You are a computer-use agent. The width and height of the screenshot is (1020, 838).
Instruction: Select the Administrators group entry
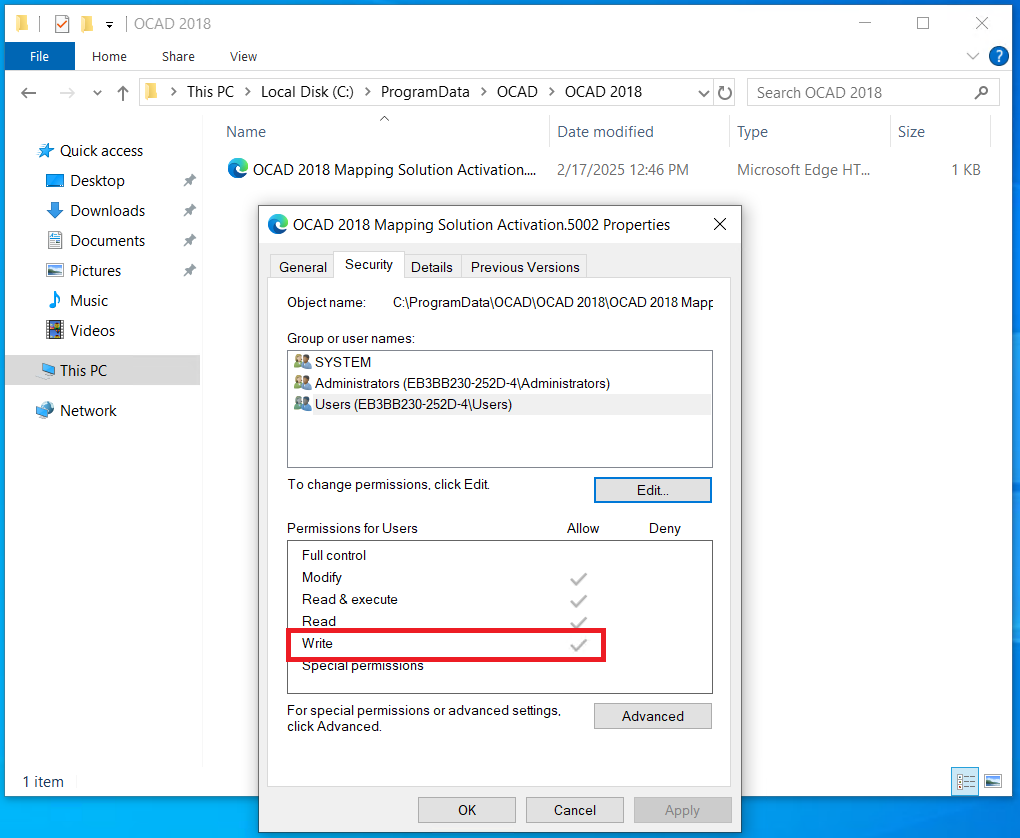pyautogui.click(x=500, y=383)
